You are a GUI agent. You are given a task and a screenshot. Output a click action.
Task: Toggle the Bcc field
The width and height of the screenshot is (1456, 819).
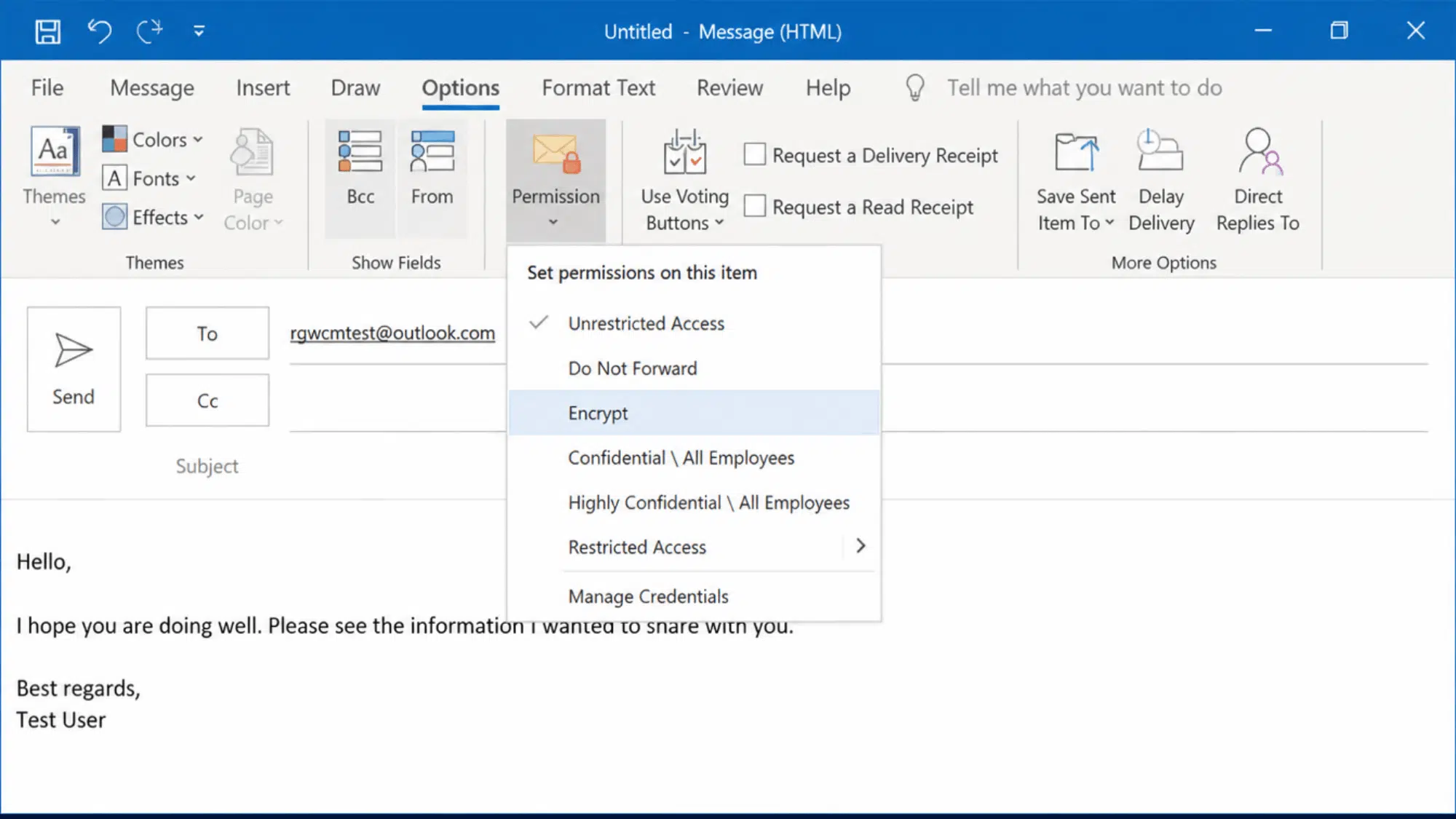click(360, 179)
